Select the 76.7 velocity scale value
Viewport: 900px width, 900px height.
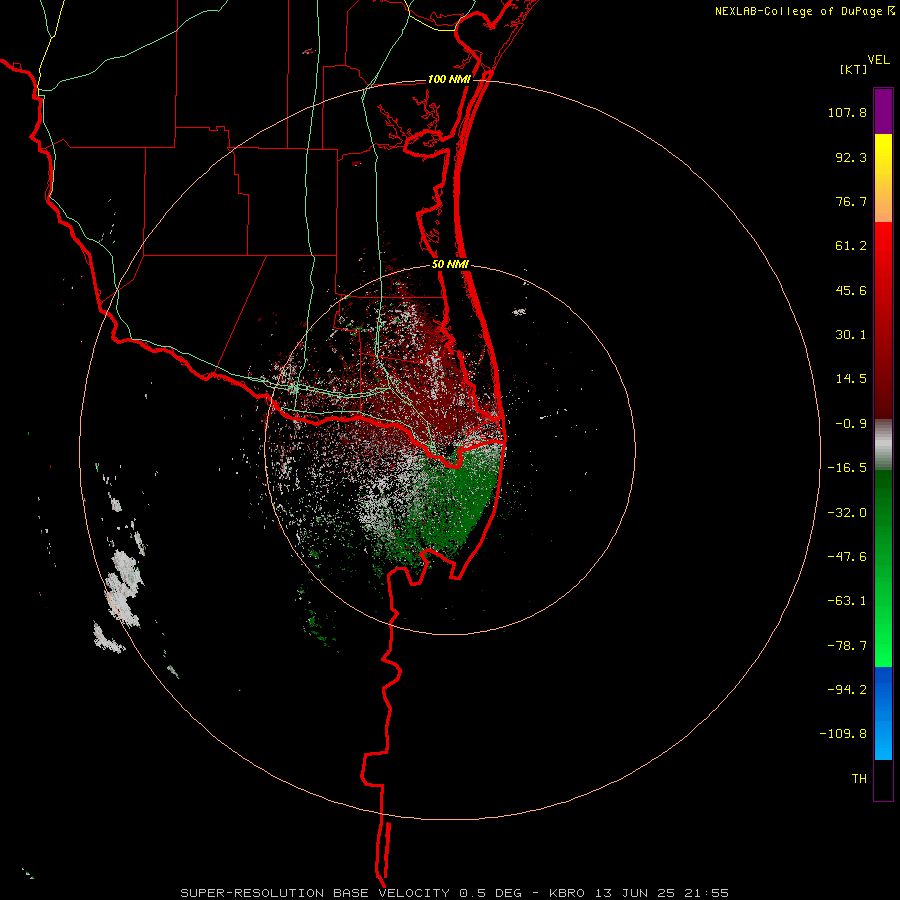click(851, 201)
